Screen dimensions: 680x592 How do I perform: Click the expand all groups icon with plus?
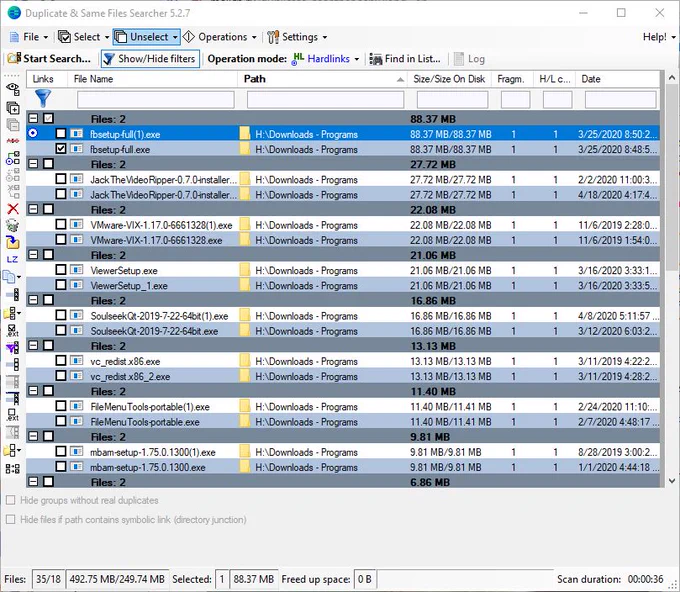click(x=13, y=108)
